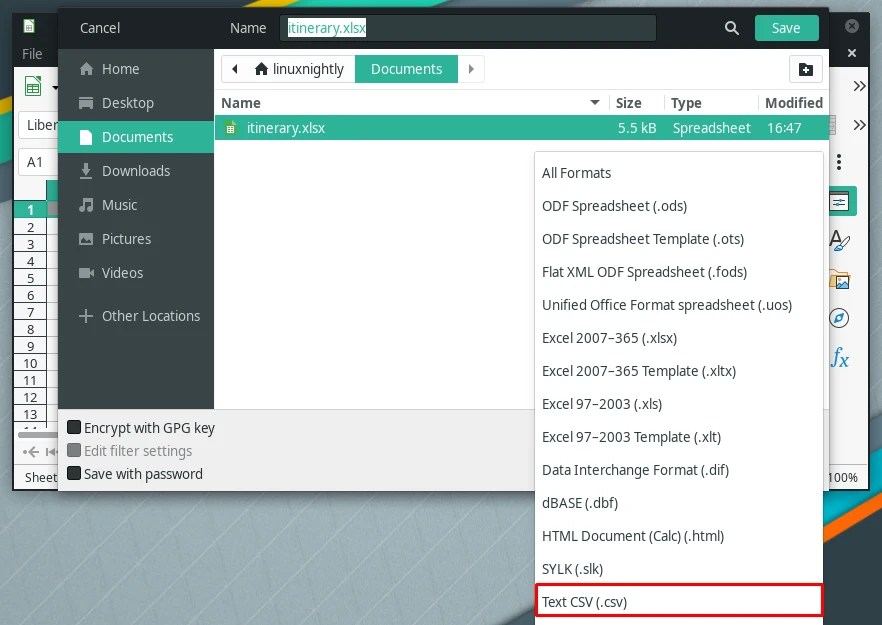
Task: Open the Functions panel using the fx icon
Action: 840,358
